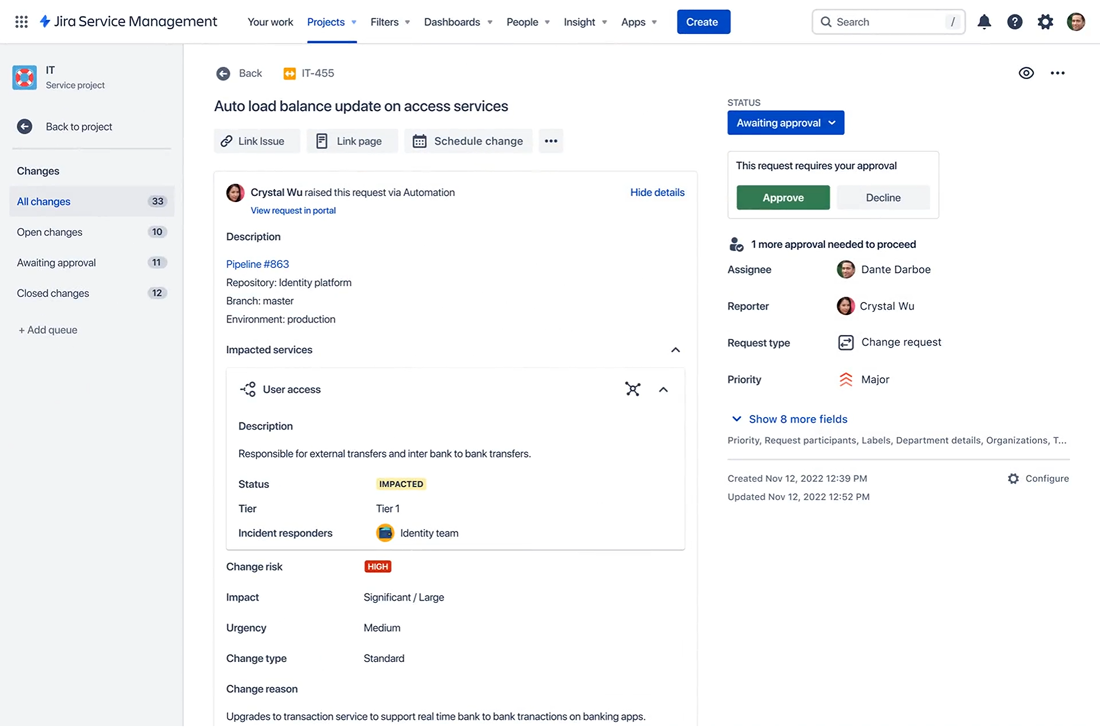Click the HIGH change risk lozenge
1100x727 pixels.
(377, 567)
